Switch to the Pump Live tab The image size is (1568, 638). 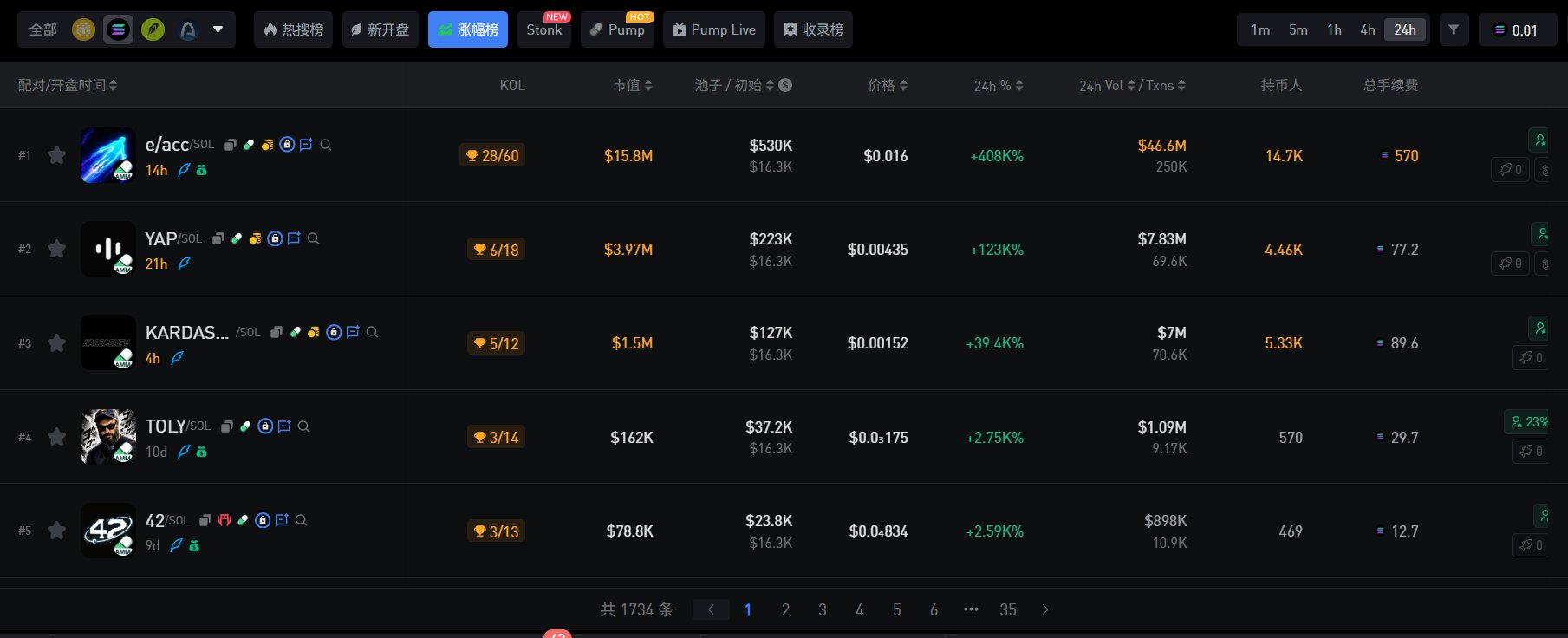[x=714, y=29]
